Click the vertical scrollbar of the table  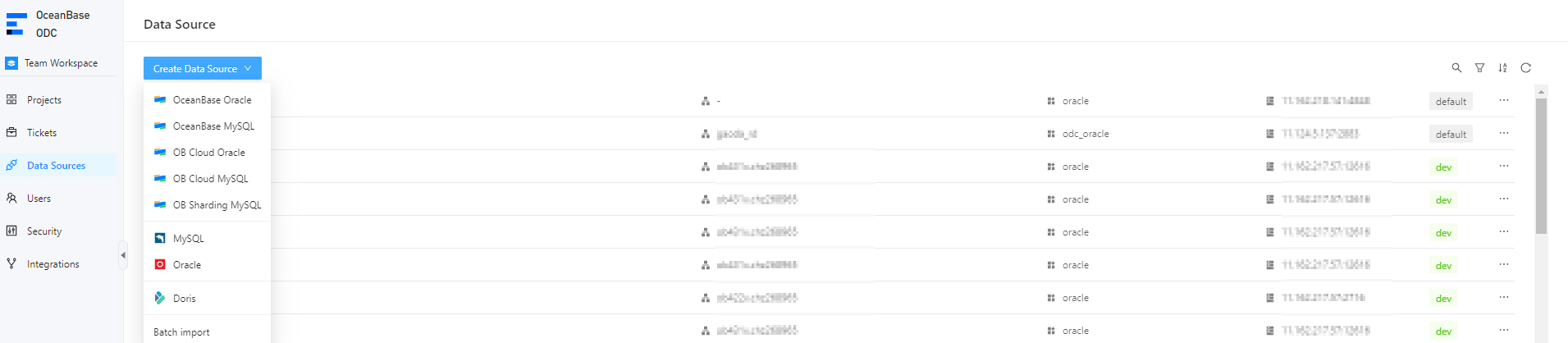[1541, 164]
